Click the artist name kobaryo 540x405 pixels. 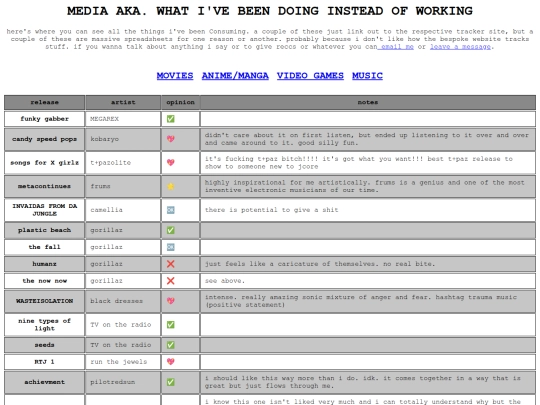click(x=104, y=139)
